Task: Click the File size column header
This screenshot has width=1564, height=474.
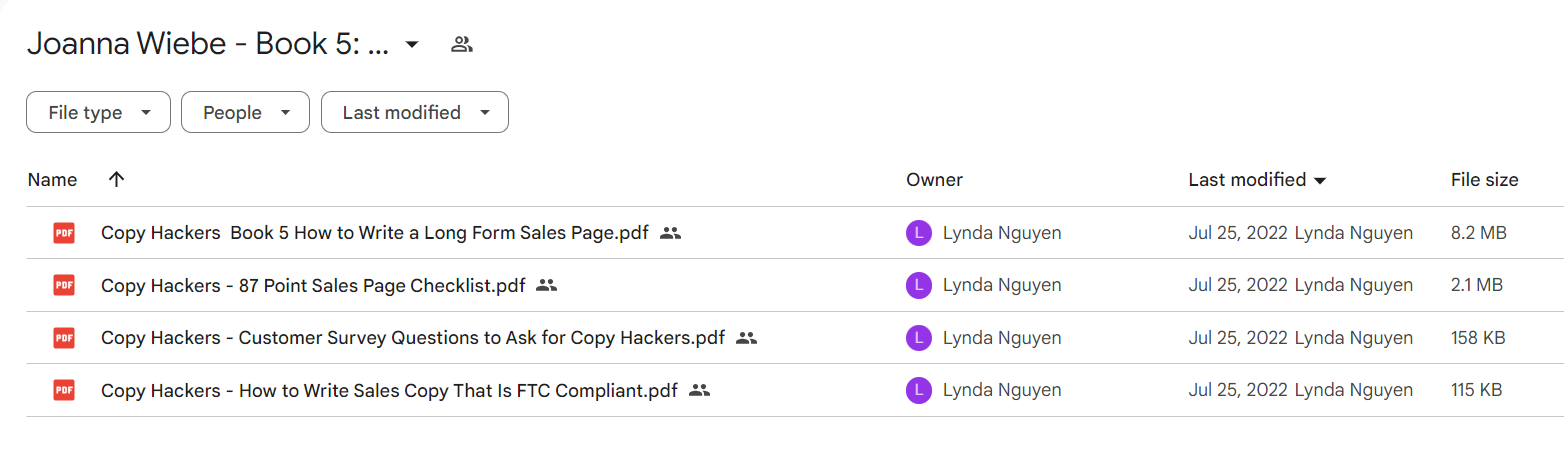Action: point(1484,180)
